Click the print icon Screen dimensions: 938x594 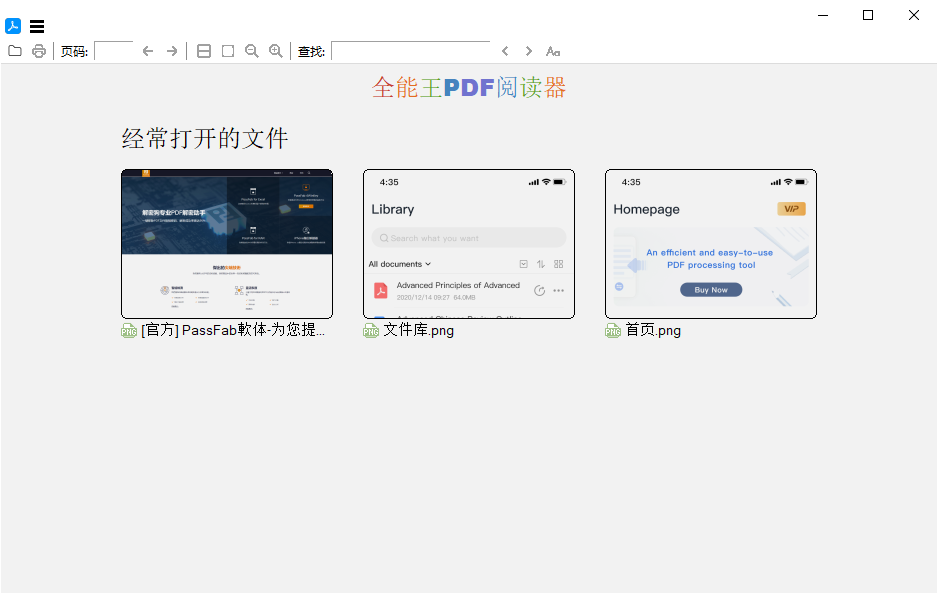click(39, 51)
